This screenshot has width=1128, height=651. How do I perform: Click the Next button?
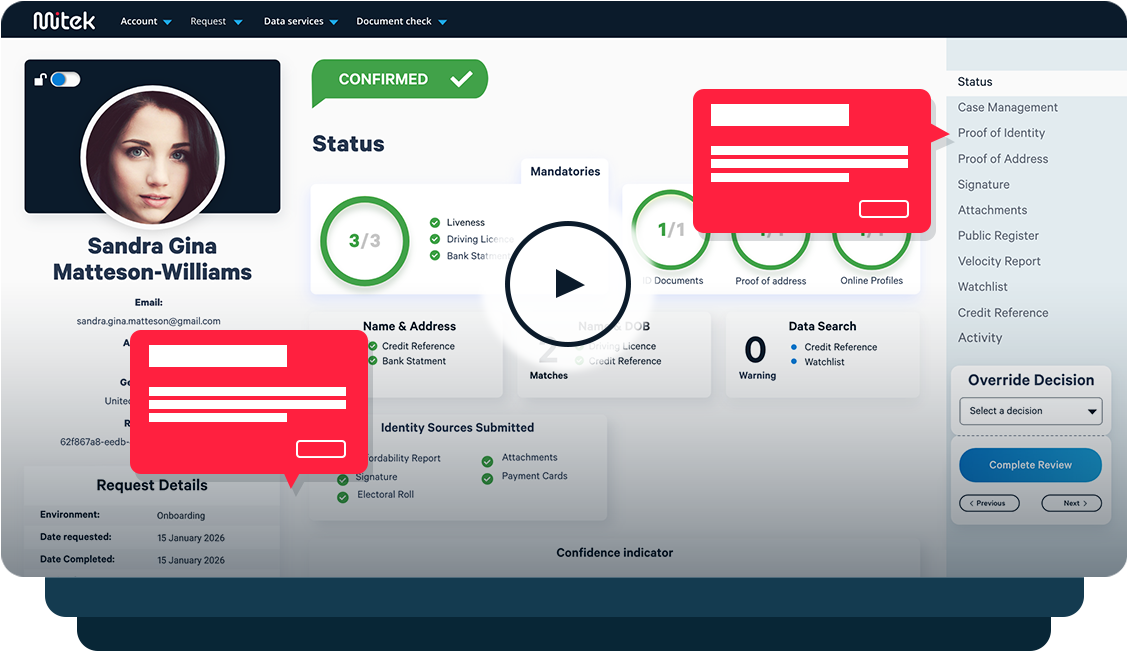(1071, 504)
